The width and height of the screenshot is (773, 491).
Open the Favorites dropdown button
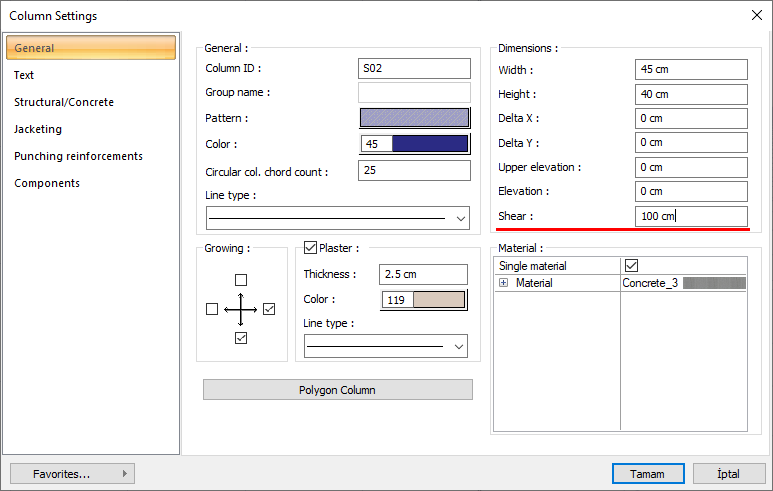pos(72,473)
